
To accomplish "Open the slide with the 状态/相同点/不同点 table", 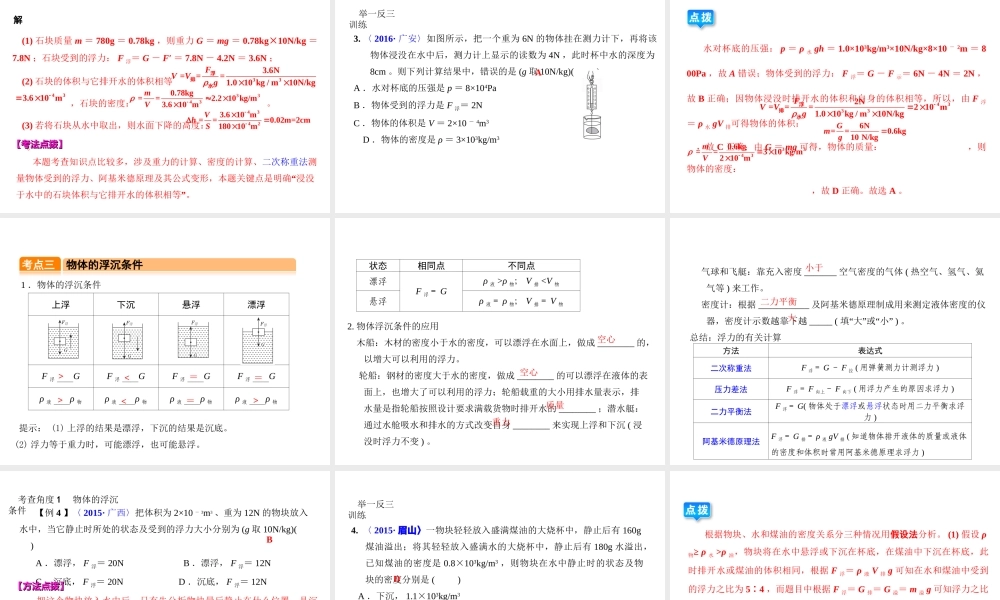I will (x=499, y=342).
